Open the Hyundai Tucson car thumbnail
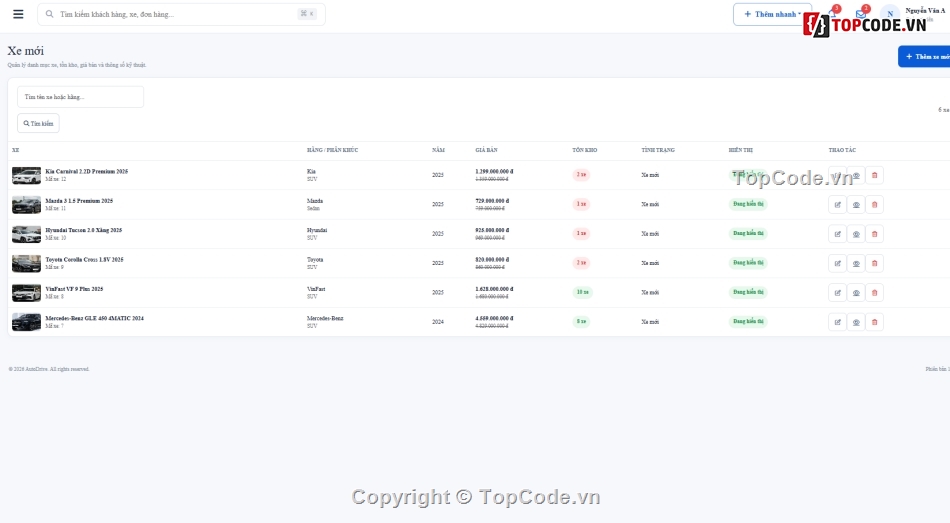Screen dimensions: 950x523 click(x=27, y=234)
